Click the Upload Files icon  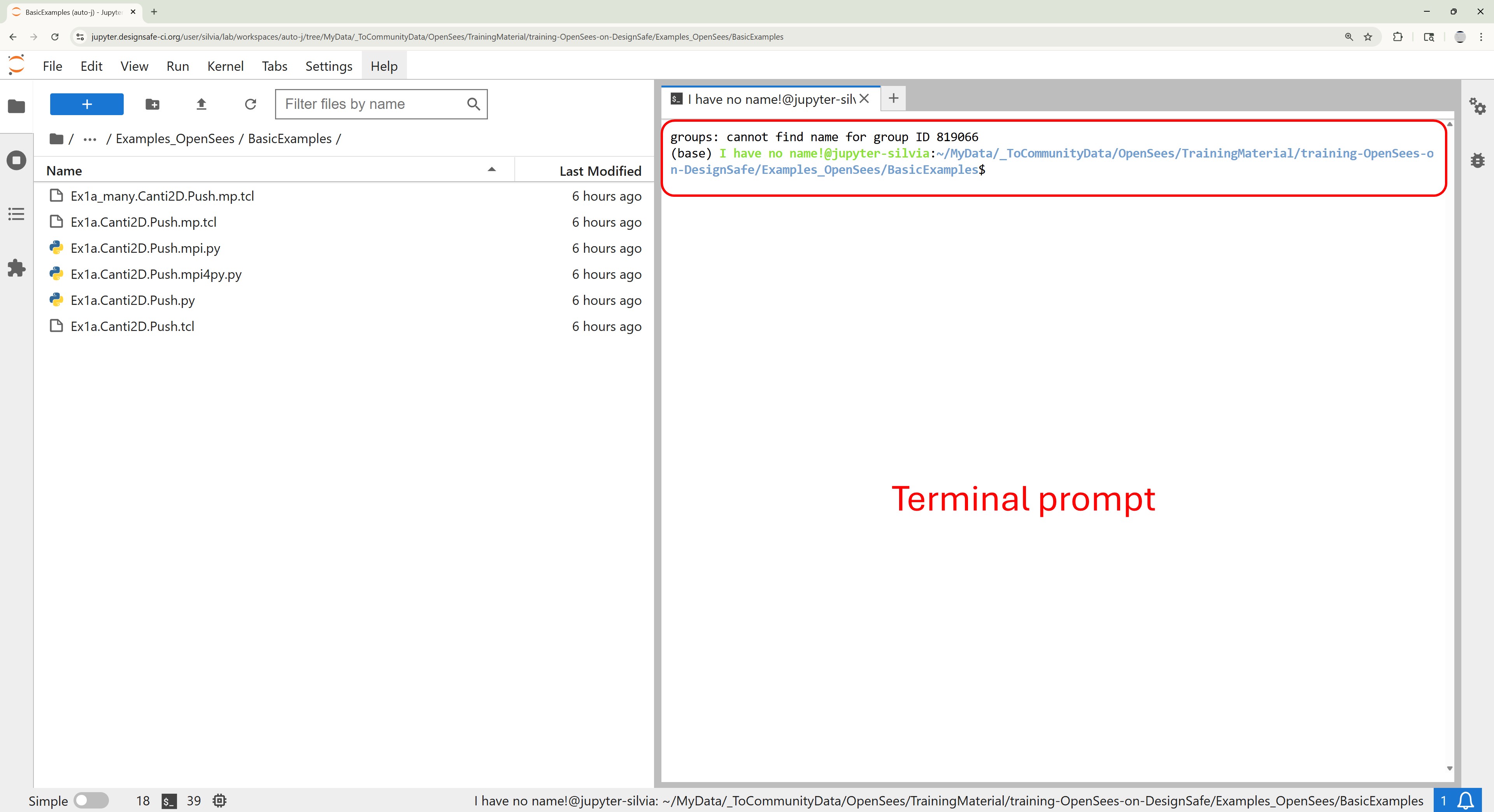(201, 104)
